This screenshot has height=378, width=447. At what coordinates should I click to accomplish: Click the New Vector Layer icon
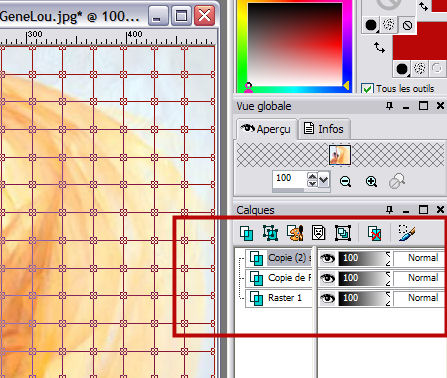pos(270,233)
